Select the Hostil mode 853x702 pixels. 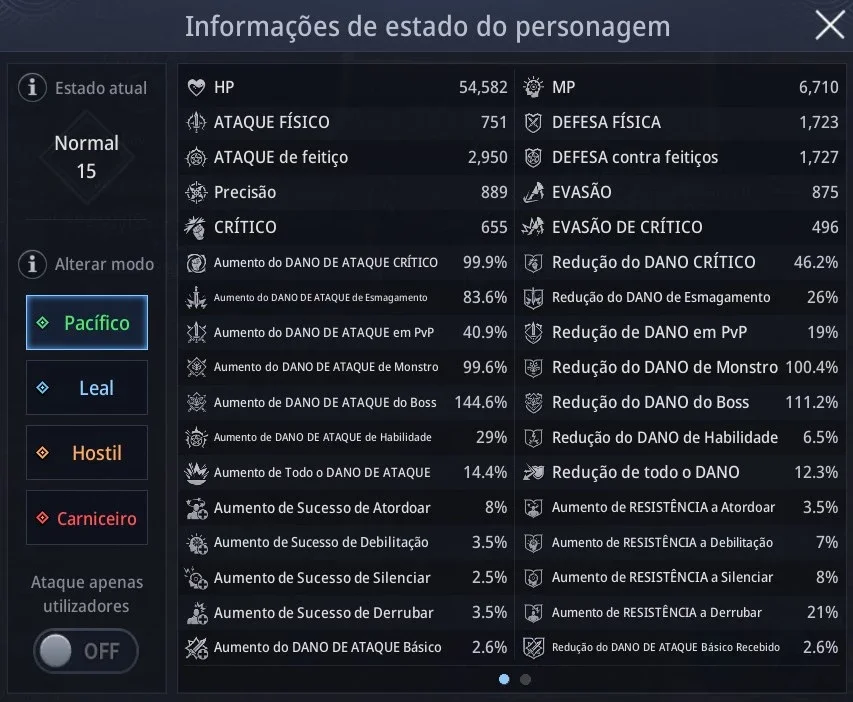tap(86, 453)
